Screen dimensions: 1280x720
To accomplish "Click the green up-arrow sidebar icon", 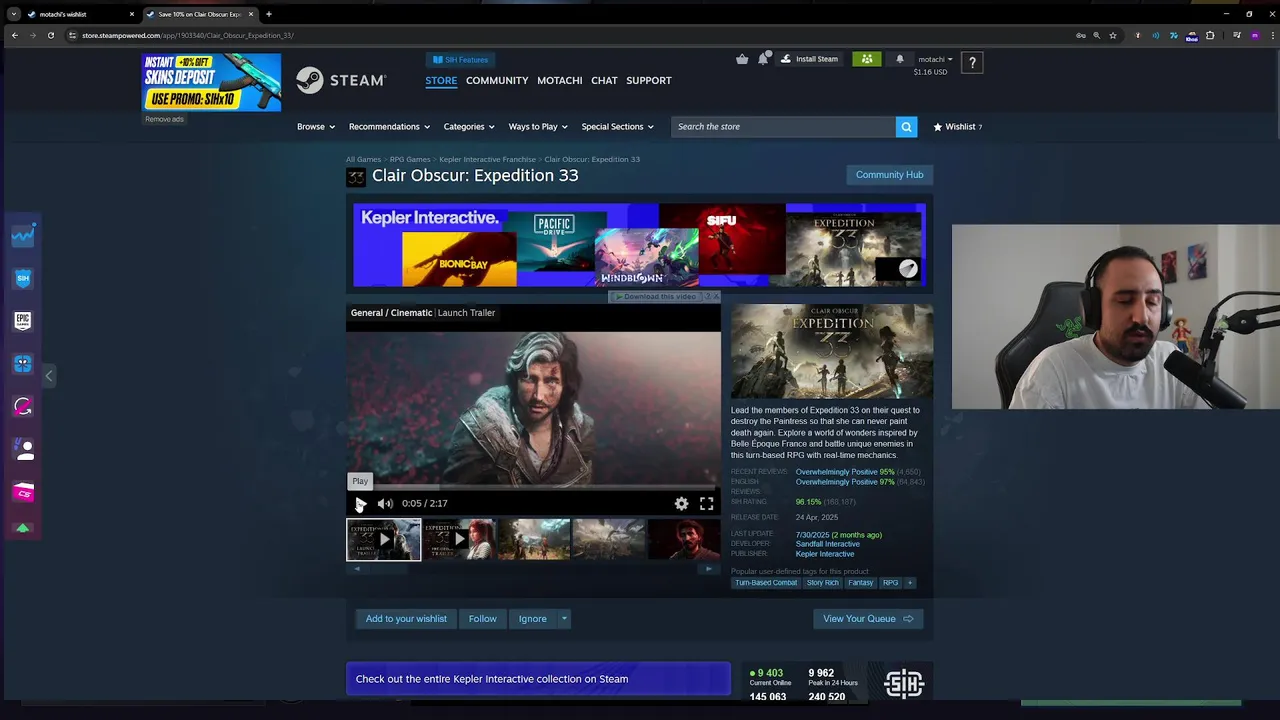I will coord(23,528).
